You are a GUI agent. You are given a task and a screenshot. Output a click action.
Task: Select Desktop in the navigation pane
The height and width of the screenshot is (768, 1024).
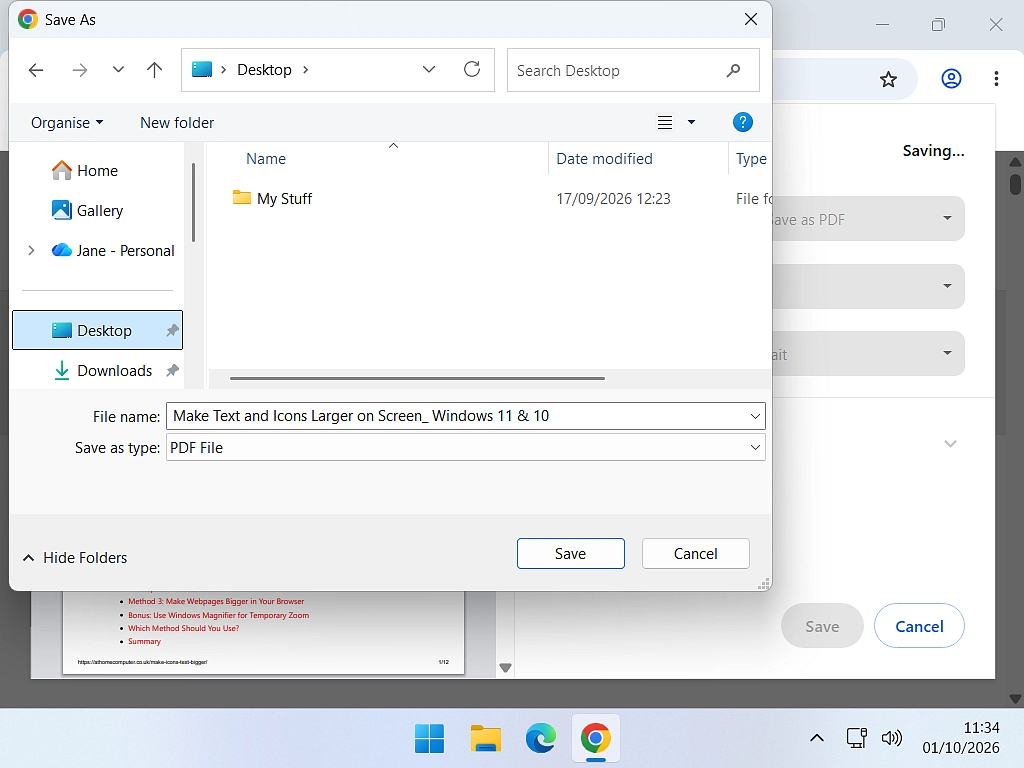coord(97,330)
